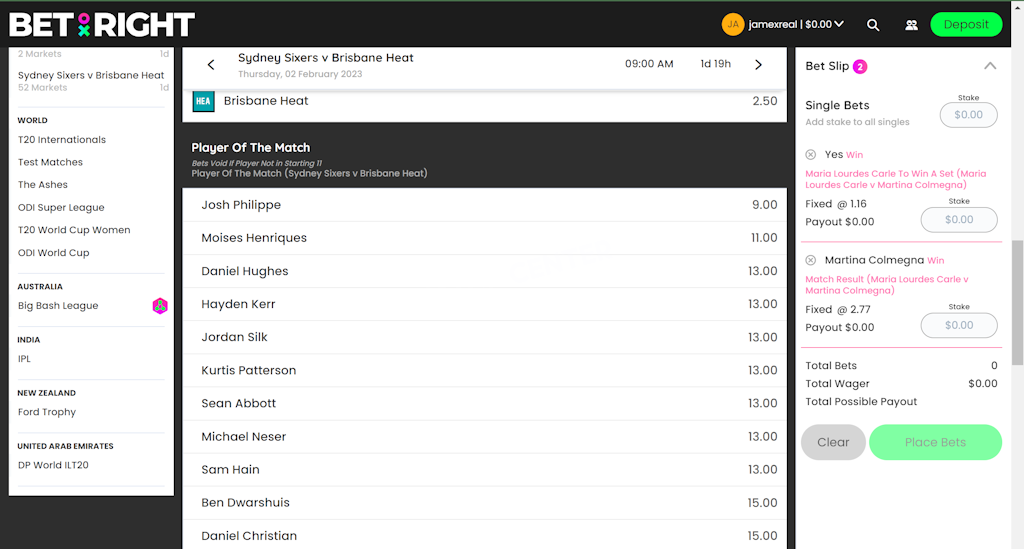This screenshot has width=1024, height=549.
Task: Select Hayden Kerr at 13.00
Action: (x=485, y=304)
